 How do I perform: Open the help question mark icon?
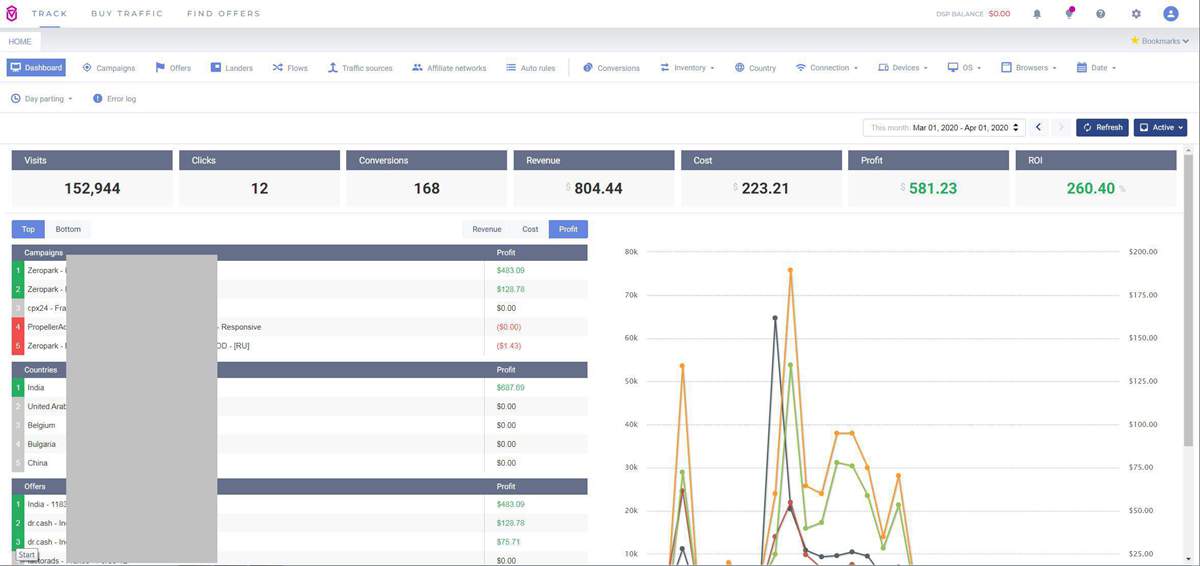[1101, 14]
